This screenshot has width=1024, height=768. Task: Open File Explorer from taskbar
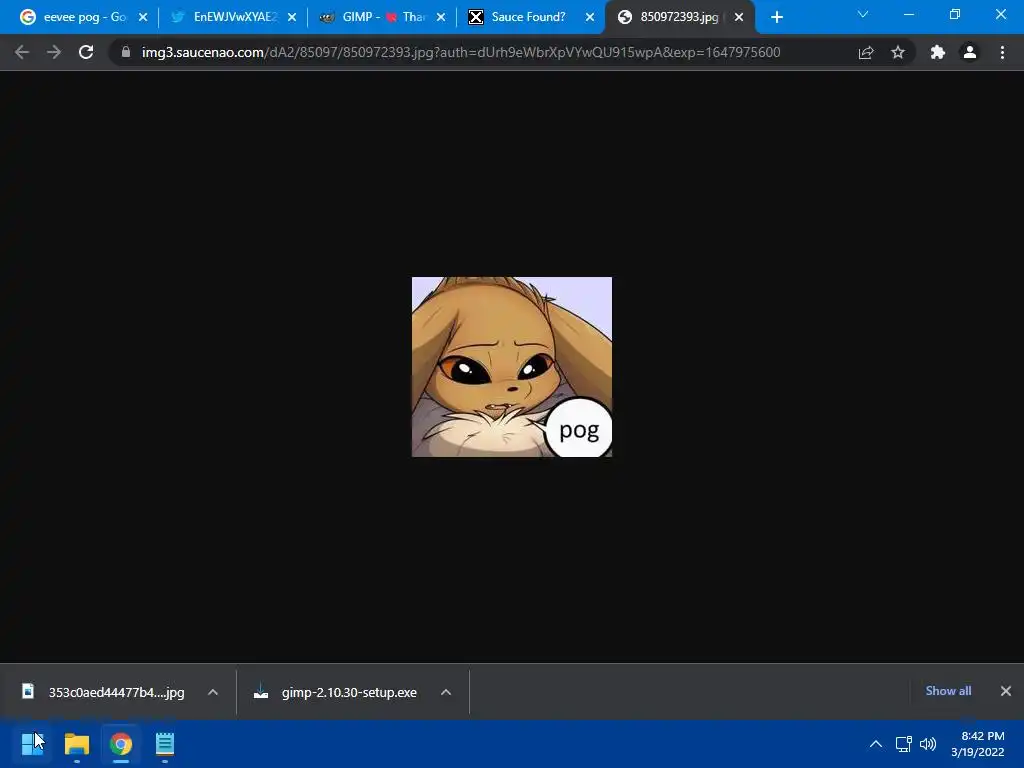click(x=76, y=744)
